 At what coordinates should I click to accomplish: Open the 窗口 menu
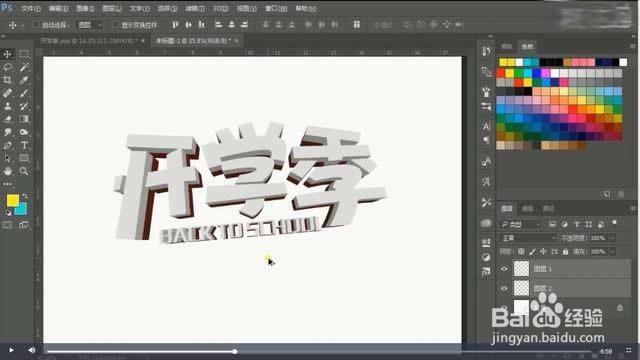(x=276, y=8)
